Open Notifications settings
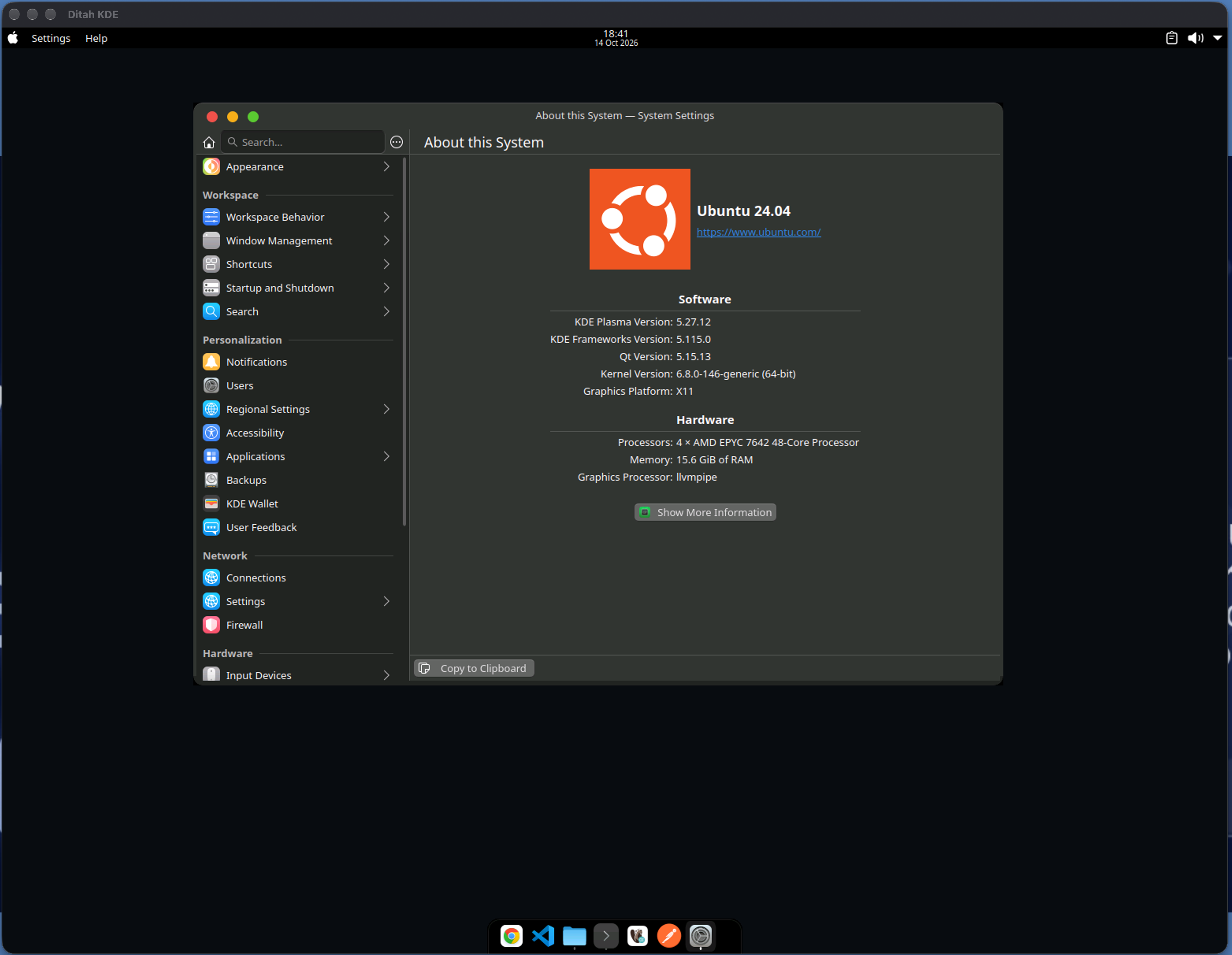The width and height of the screenshot is (1232, 955). pos(297,362)
